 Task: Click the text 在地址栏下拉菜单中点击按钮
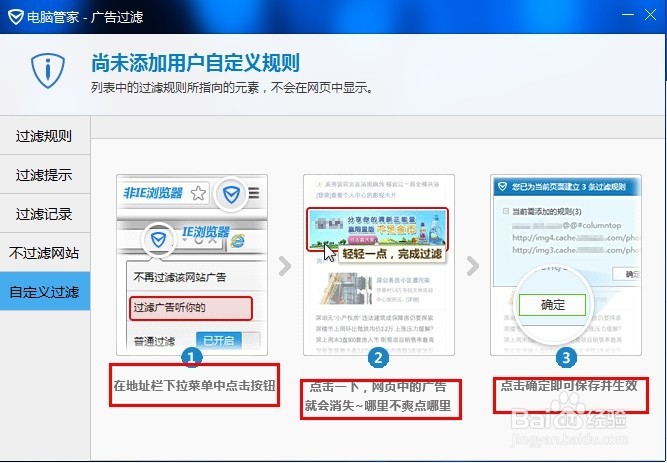point(194,386)
